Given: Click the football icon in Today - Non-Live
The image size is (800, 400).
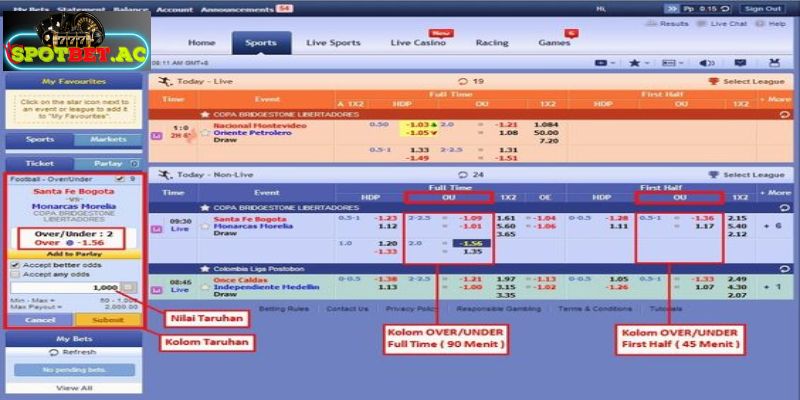Looking at the screenshot, I should [x=165, y=175].
